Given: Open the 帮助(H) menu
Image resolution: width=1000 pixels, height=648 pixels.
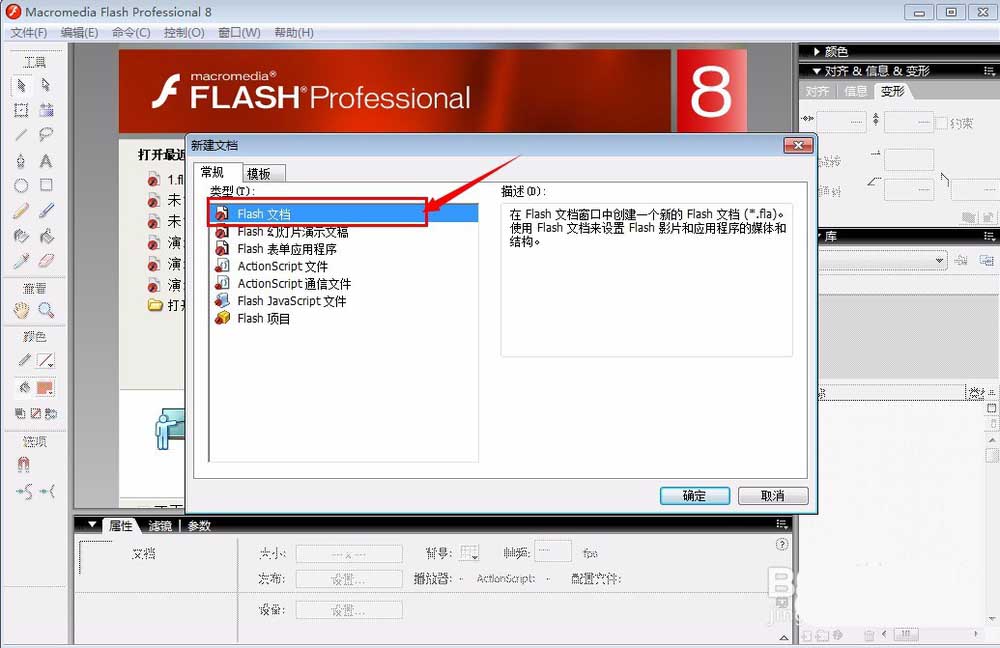Looking at the screenshot, I should coord(294,33).
